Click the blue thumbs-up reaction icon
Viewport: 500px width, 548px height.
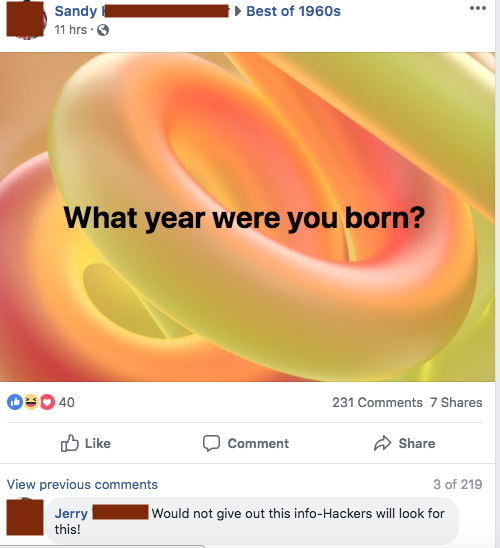point(15,402)
